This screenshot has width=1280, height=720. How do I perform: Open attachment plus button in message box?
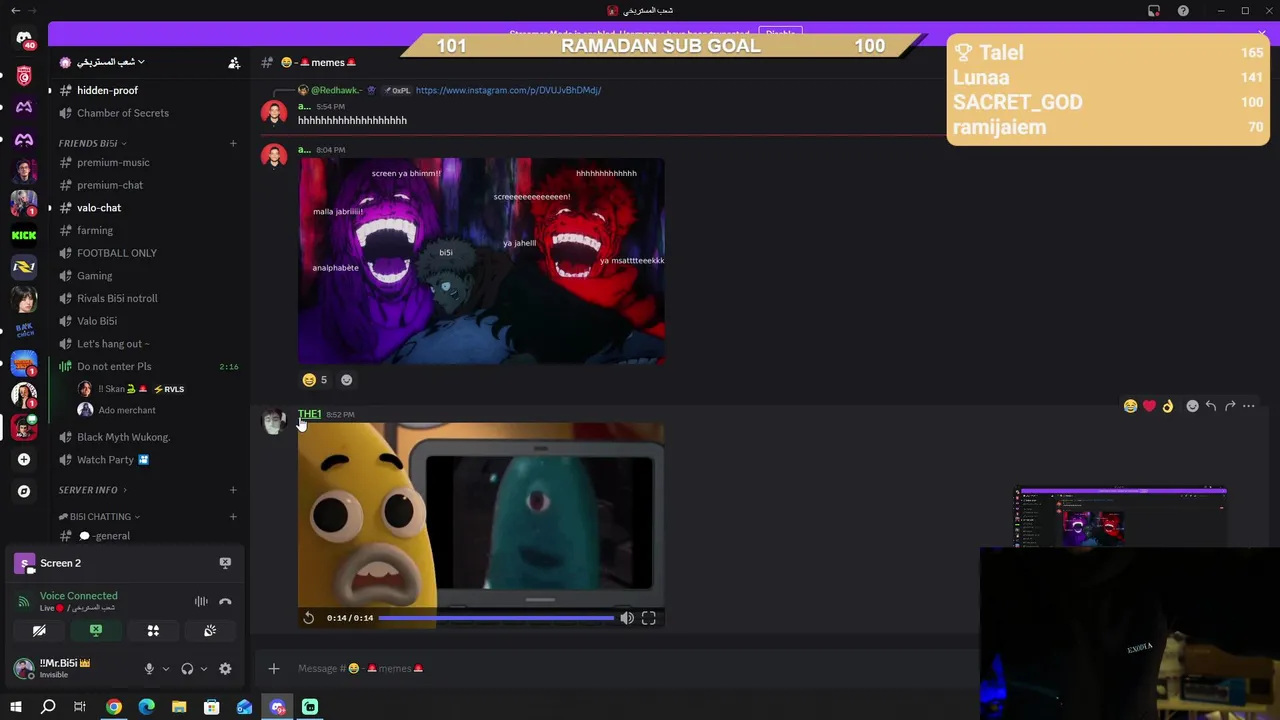coord(274,668)
